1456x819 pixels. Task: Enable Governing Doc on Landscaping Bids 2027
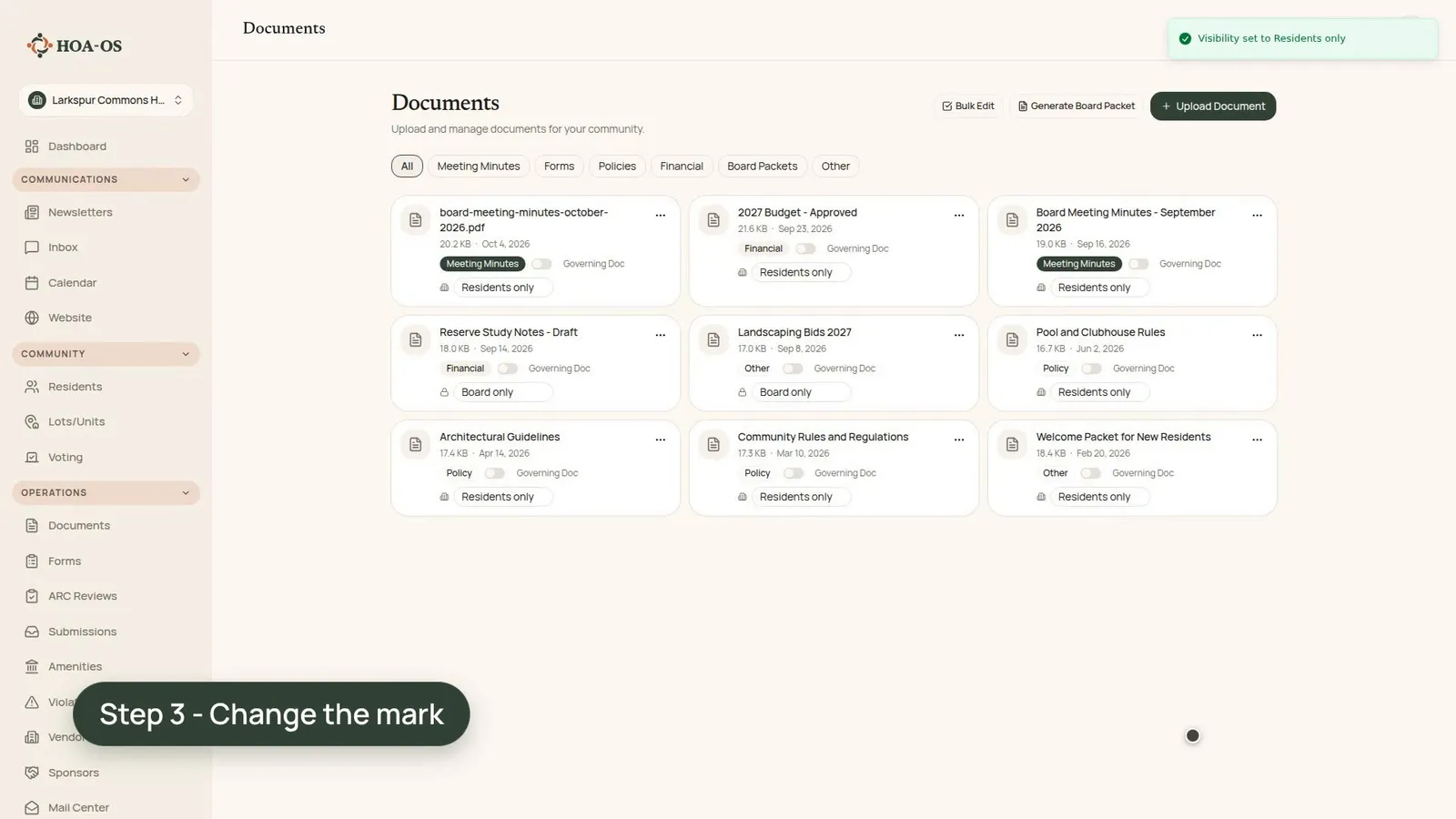pos(793,369)
